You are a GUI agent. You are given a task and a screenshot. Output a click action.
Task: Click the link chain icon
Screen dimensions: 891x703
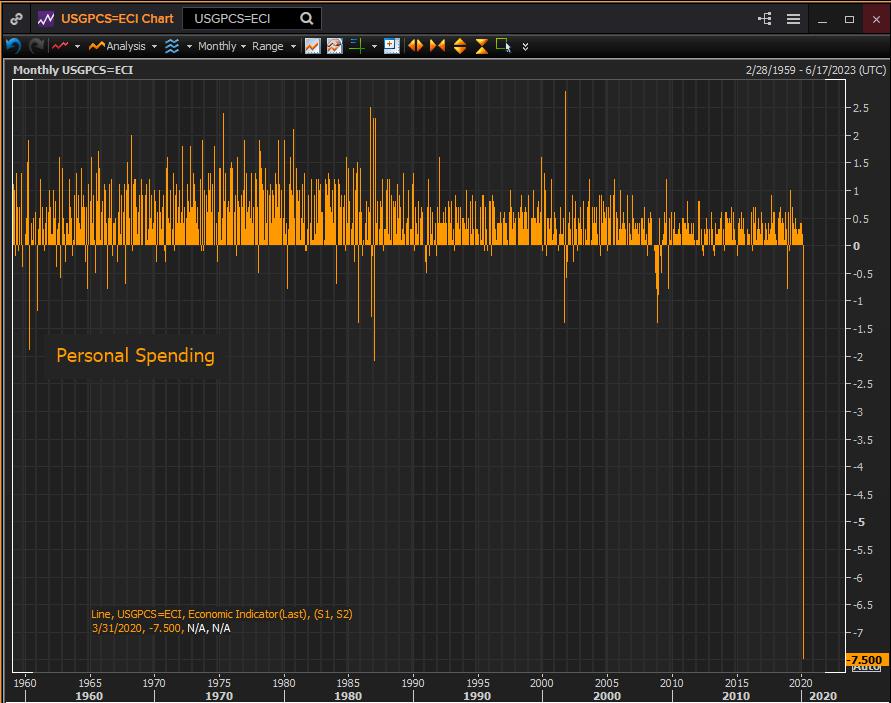[16, 19]
